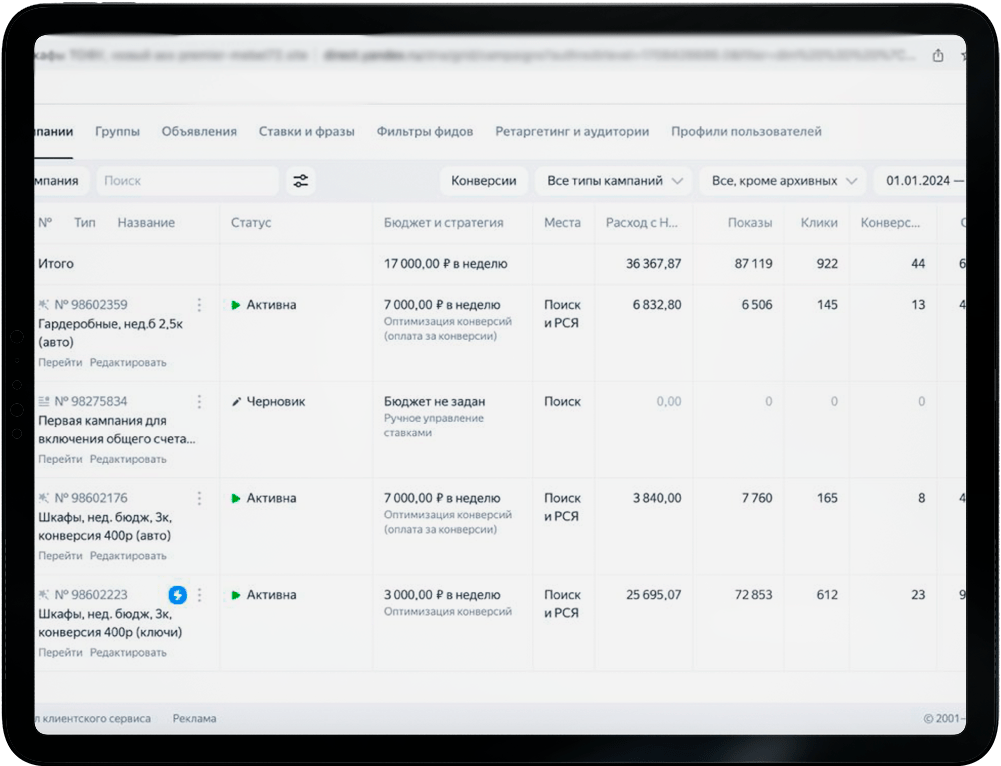Open the date range picker 01.01.2024
This screenshot has height=766, width=1001.
920,181
